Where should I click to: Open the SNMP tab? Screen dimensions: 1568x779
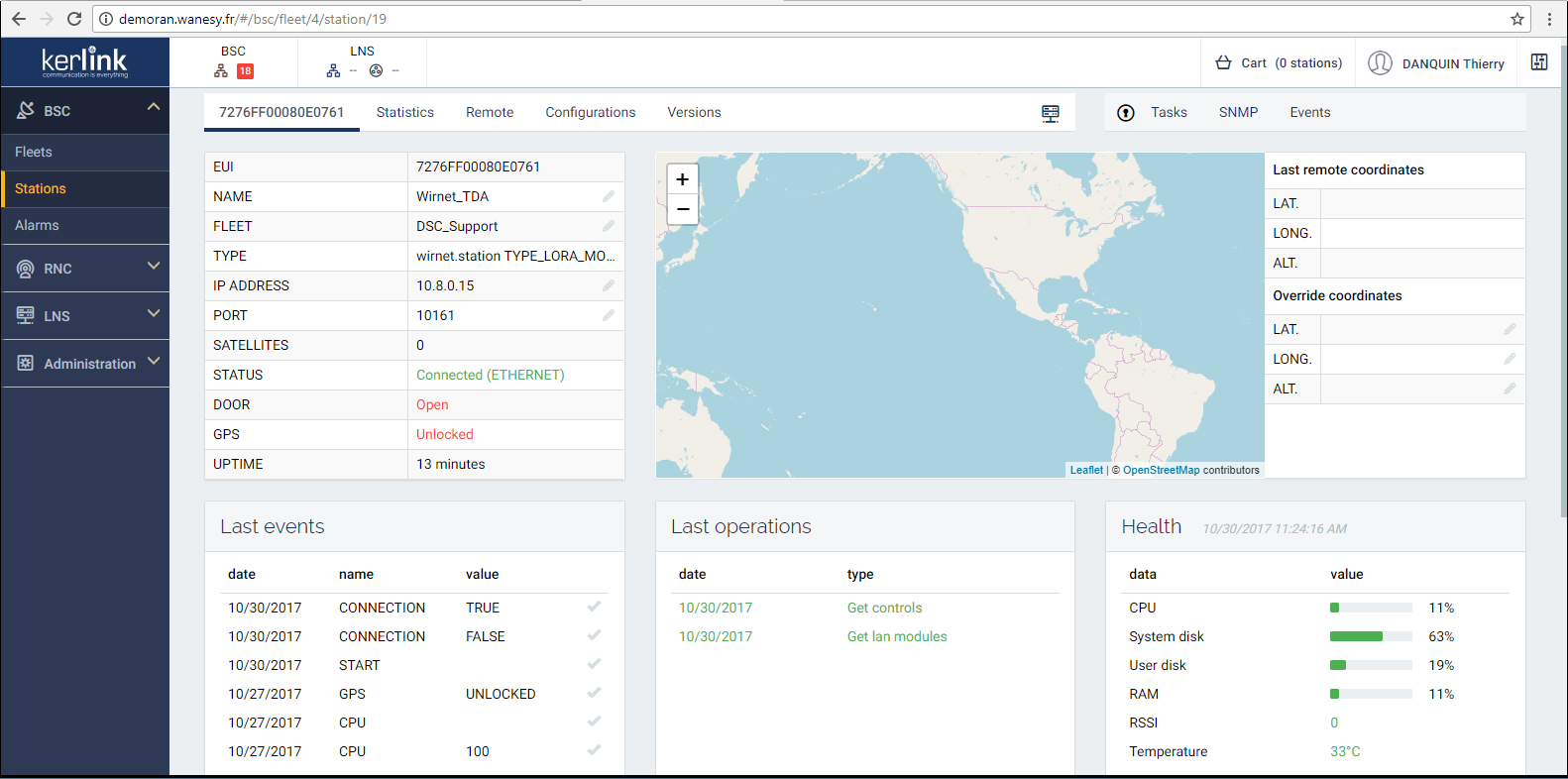pos(1238,113)
